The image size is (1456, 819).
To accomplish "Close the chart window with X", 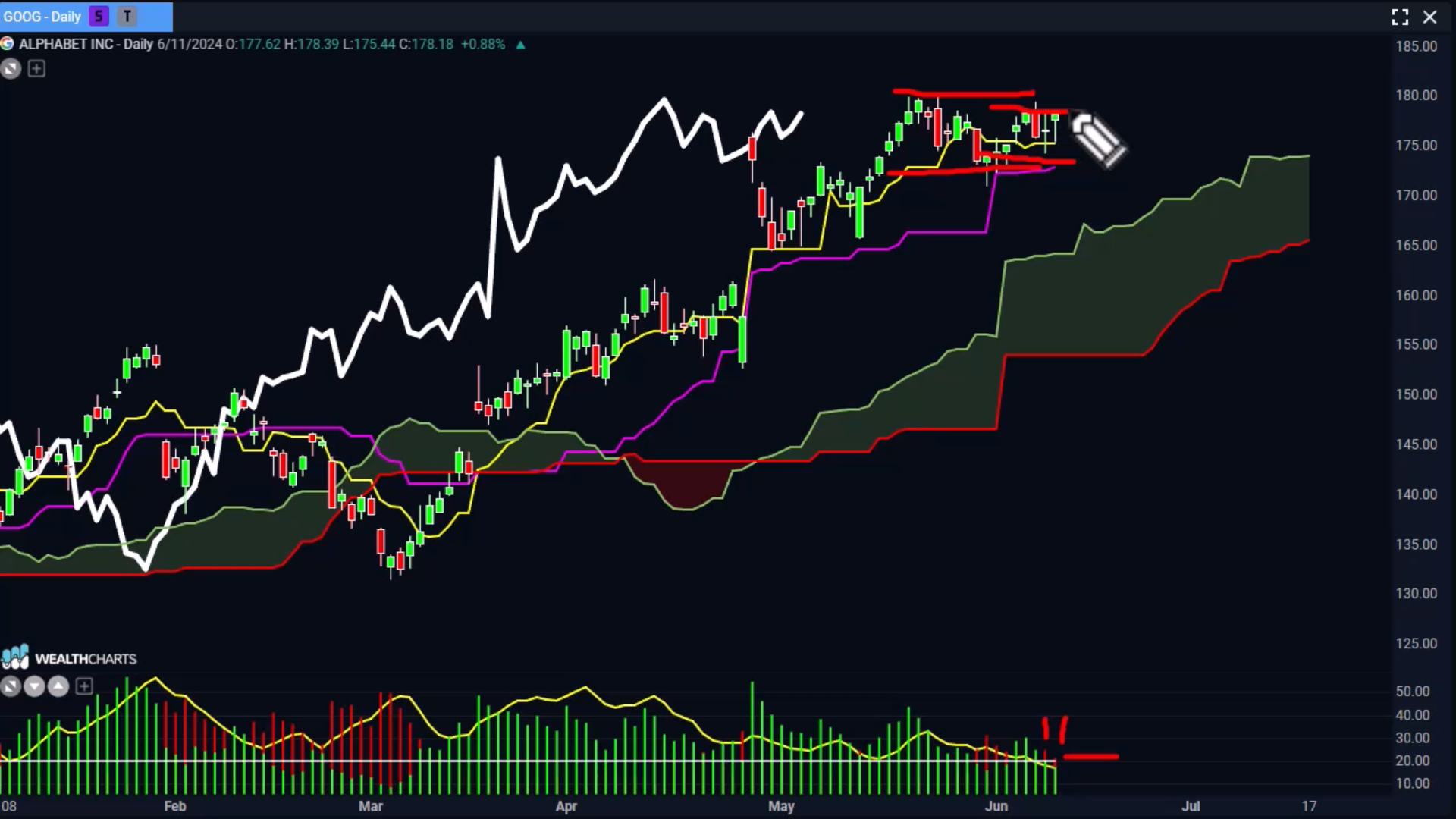I will 1429,17.
